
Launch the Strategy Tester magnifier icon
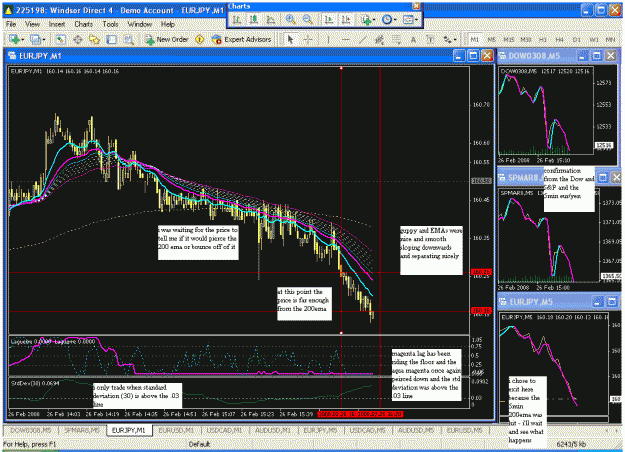tap(128, 39)
